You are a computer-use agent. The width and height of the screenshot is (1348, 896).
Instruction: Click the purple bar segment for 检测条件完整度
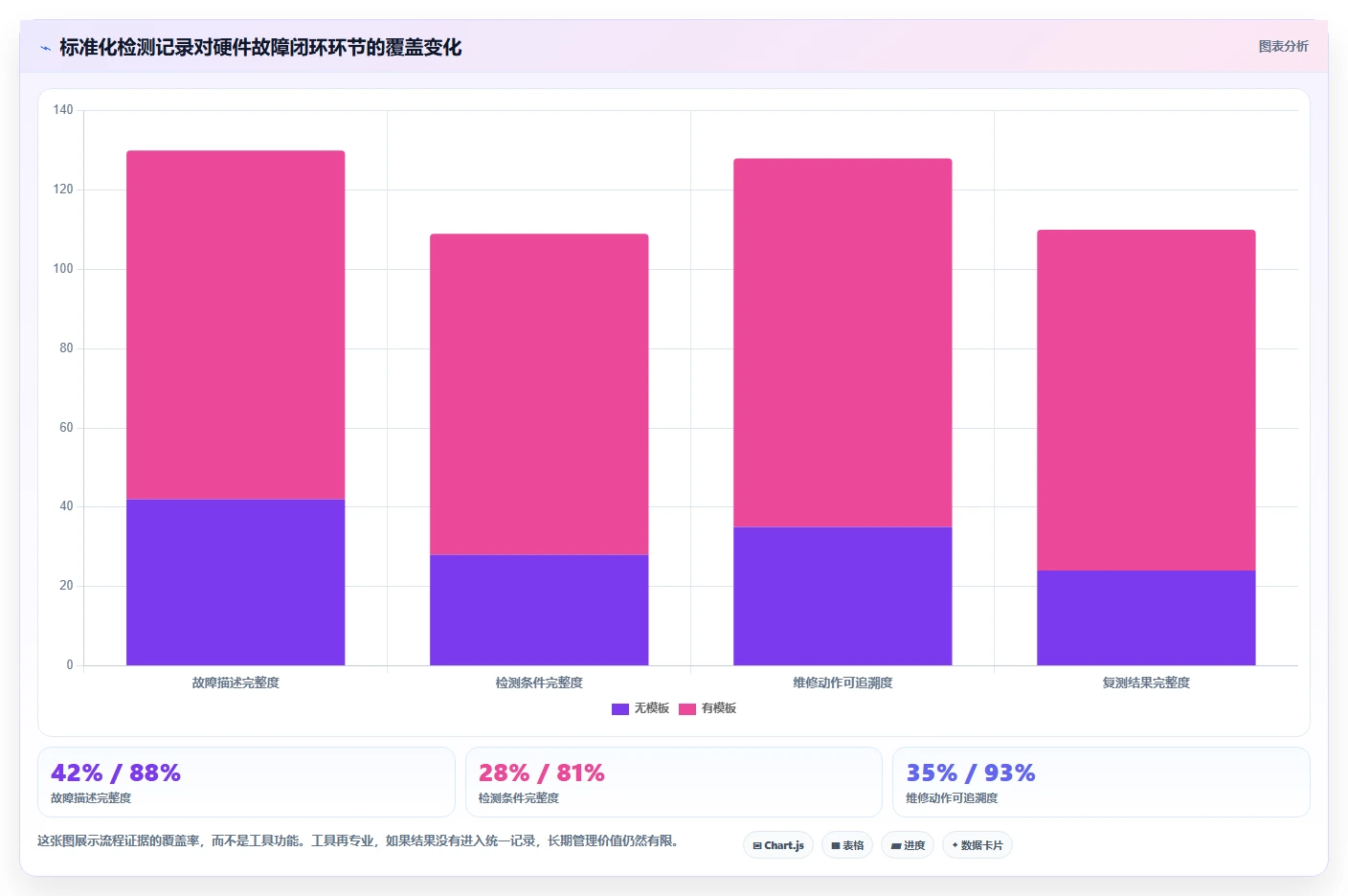tap(539, 610)
